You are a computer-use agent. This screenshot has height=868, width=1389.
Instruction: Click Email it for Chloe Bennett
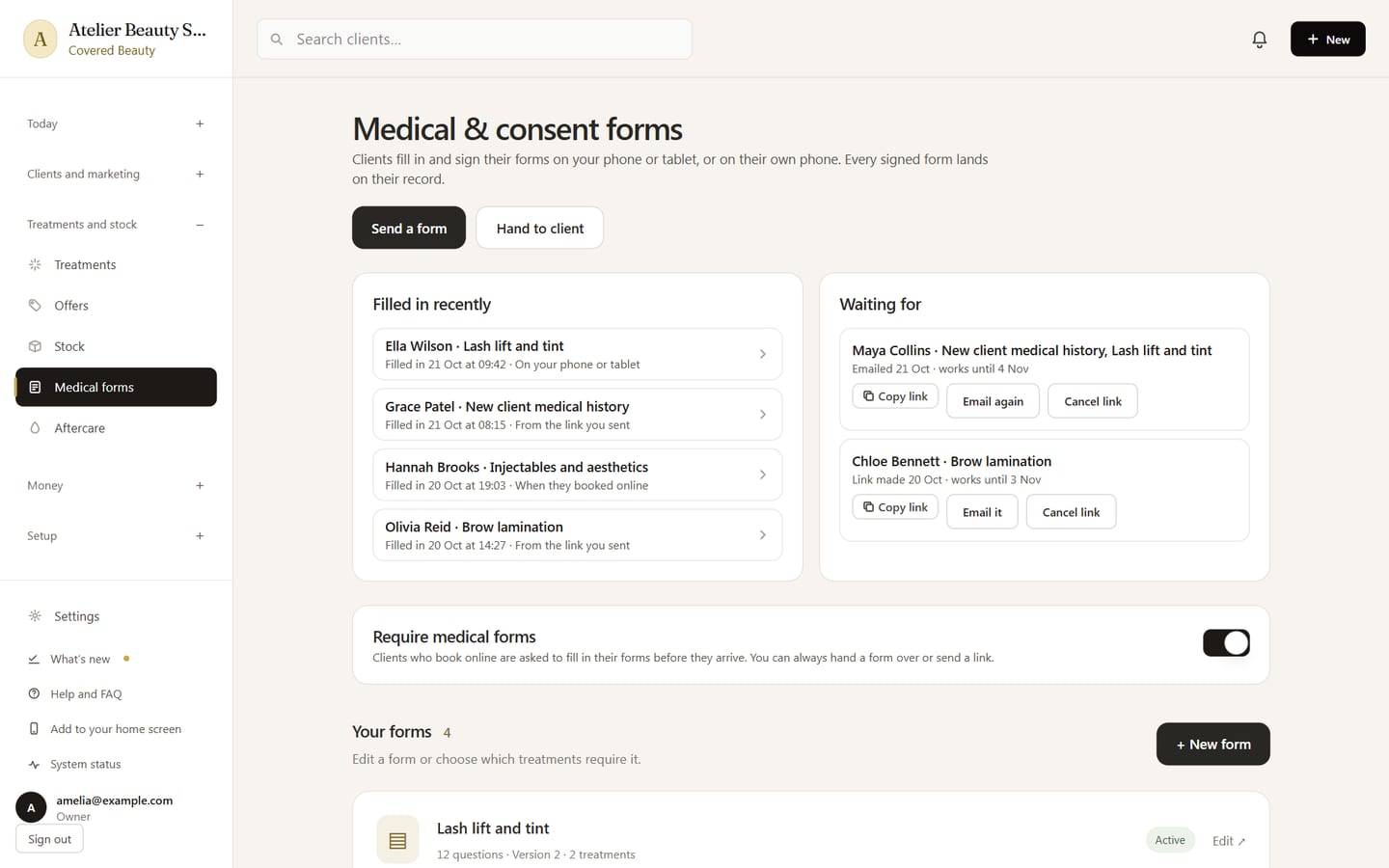pyautogui.click(x=982, y=512)
